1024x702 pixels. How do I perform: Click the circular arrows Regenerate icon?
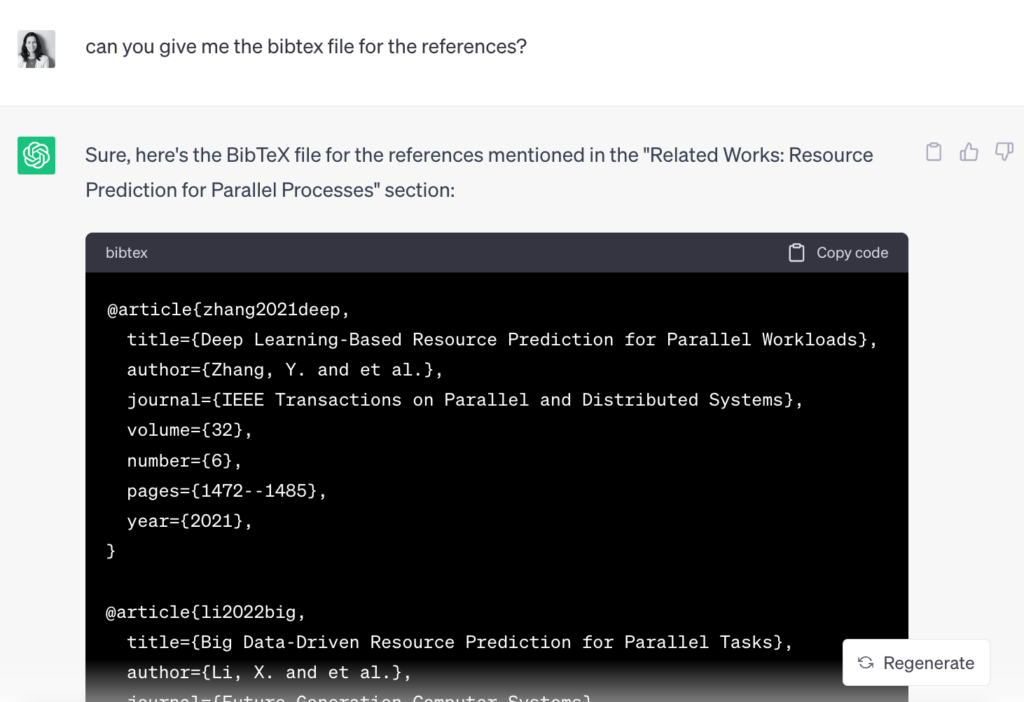point(866,663)
